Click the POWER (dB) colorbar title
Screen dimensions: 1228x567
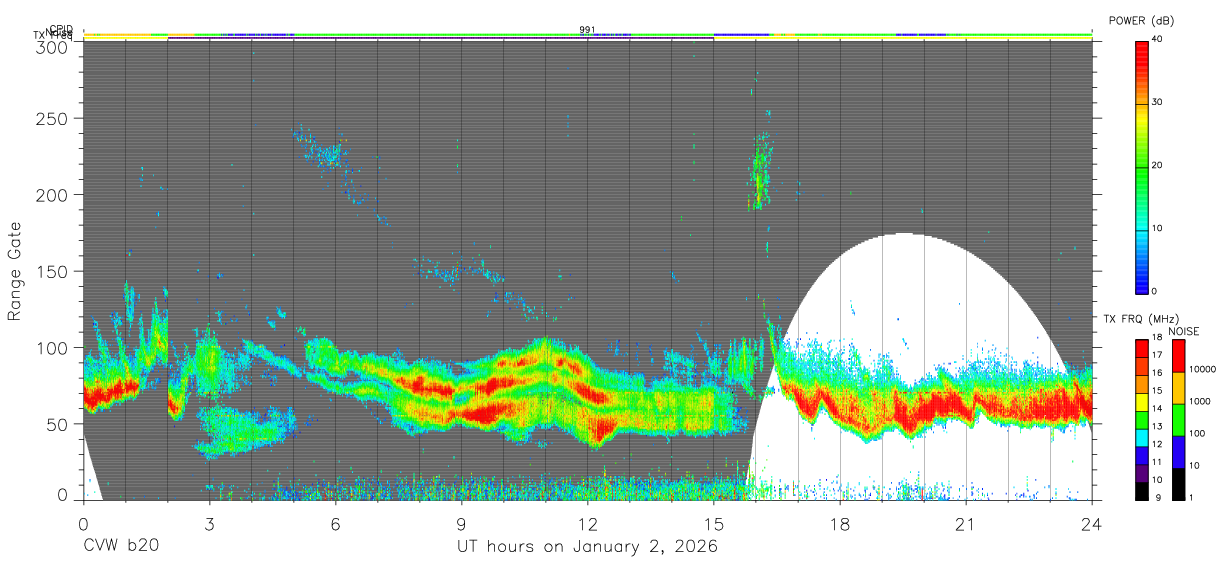point(1140,21)
